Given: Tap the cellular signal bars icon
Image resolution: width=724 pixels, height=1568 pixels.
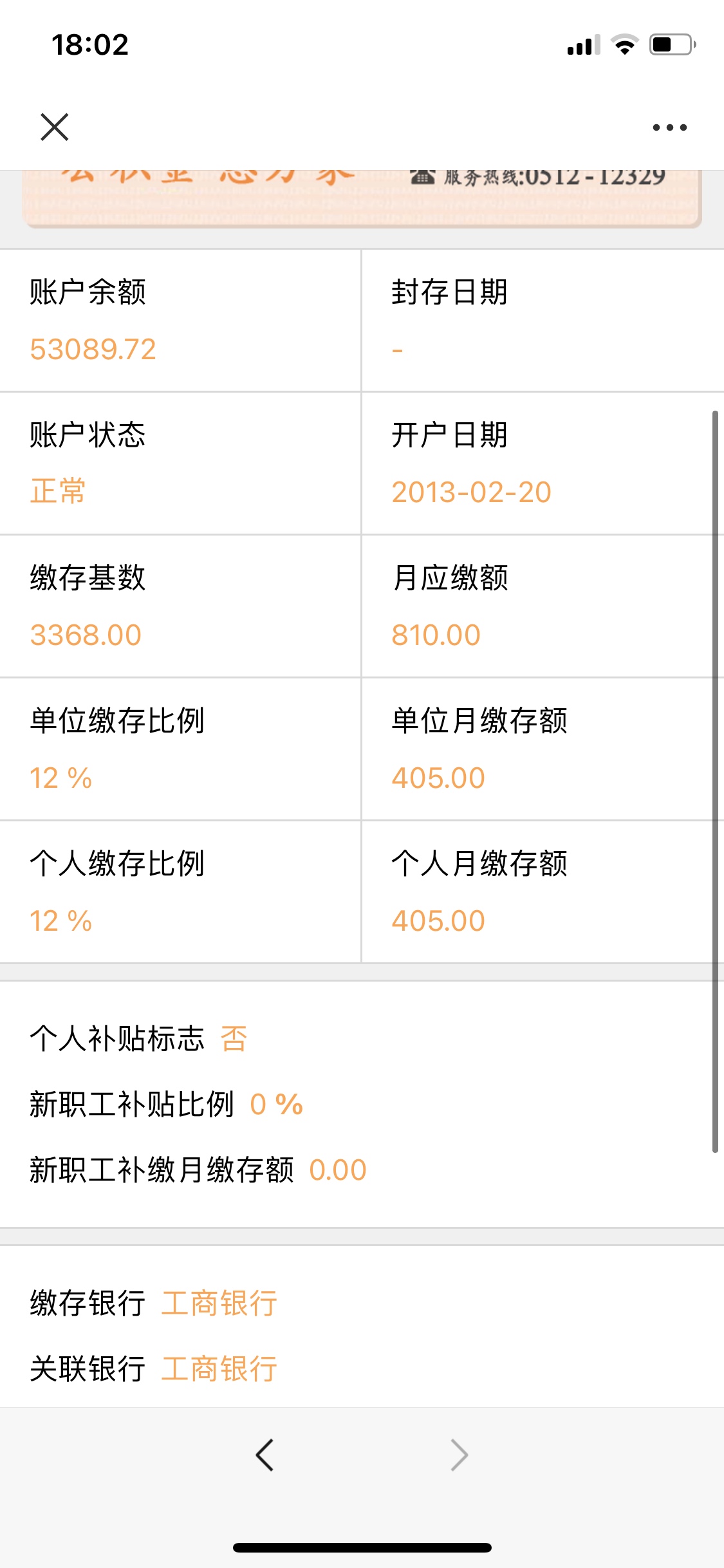Looking at the screenshot, I should click(x=584, y=45).
